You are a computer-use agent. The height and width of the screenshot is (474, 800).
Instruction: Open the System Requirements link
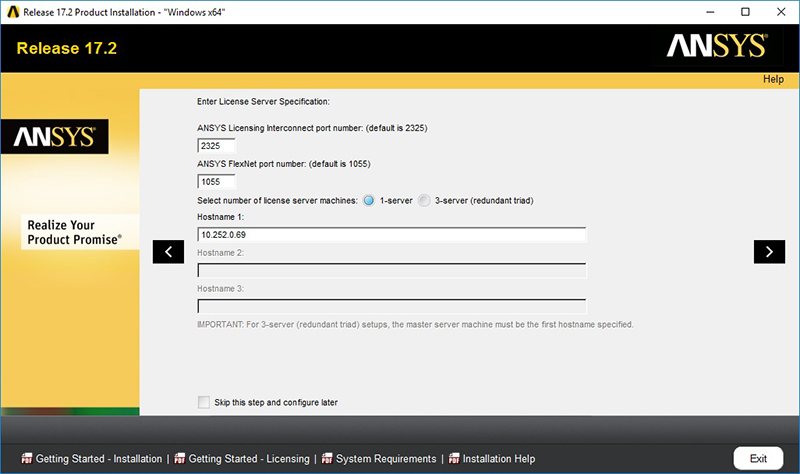[386, 459]
